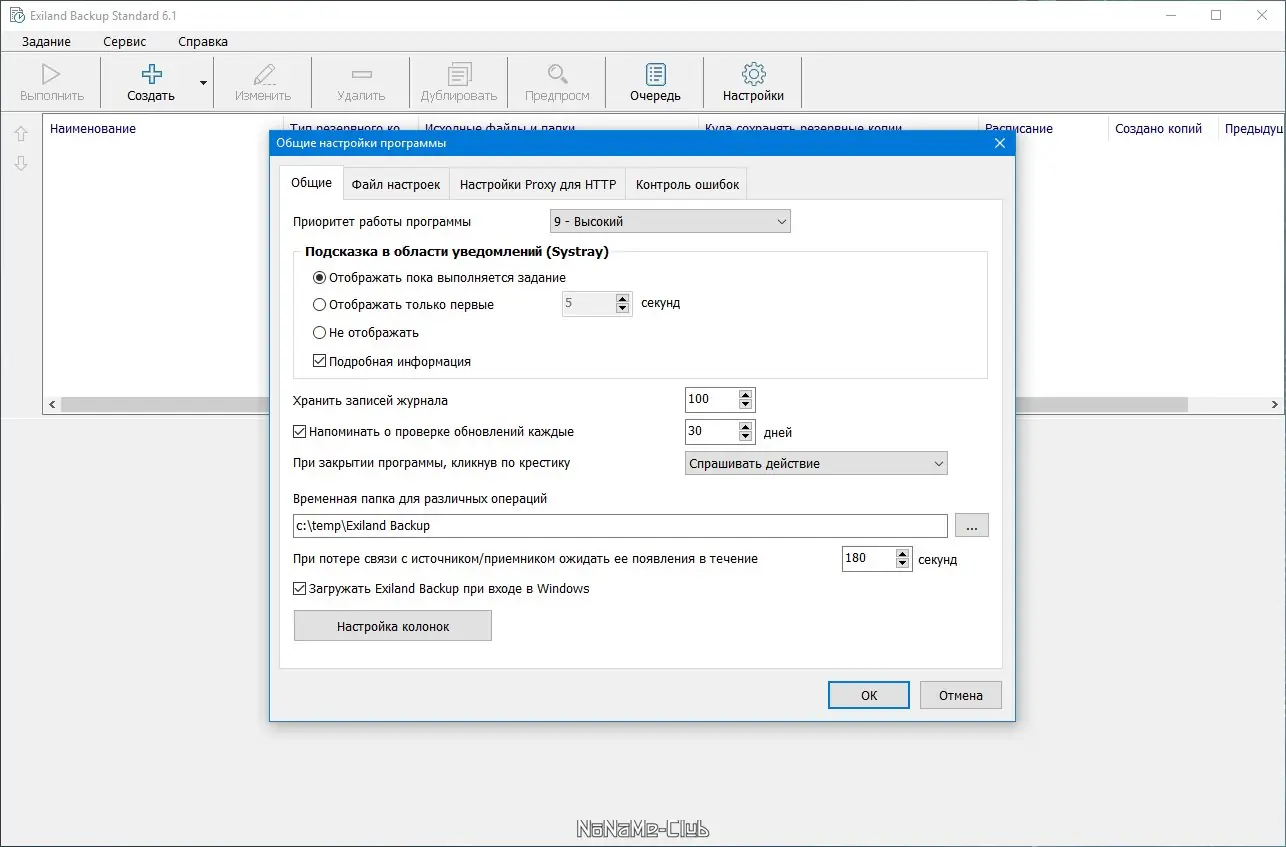Select Отображать только первые radio option
The width and height of the screenshot is (1286, 847).
[320, 304]
